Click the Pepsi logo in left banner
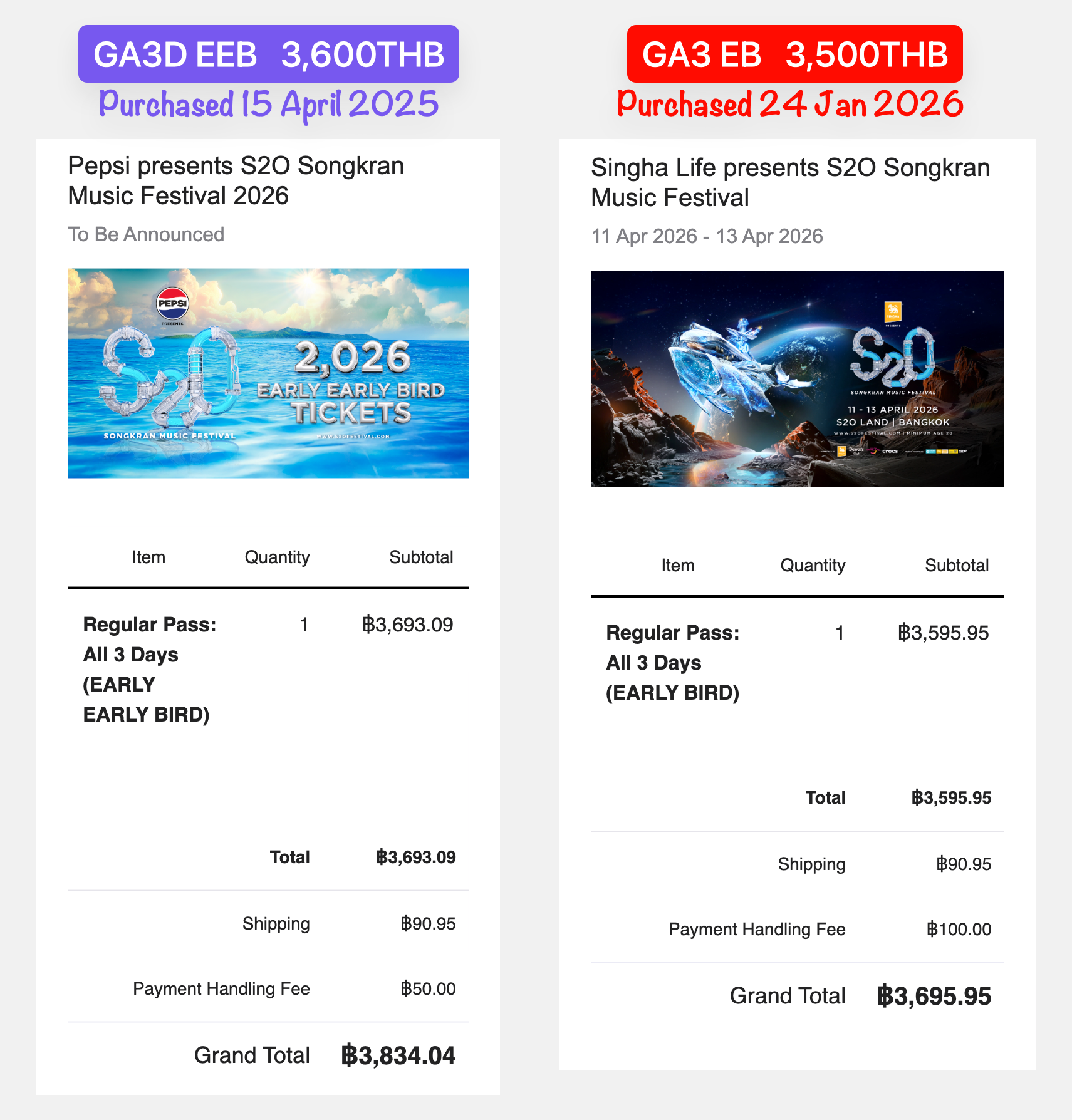Image resolution: width=1072 pixels, height=1120 pixels. (x=172, y=303)
